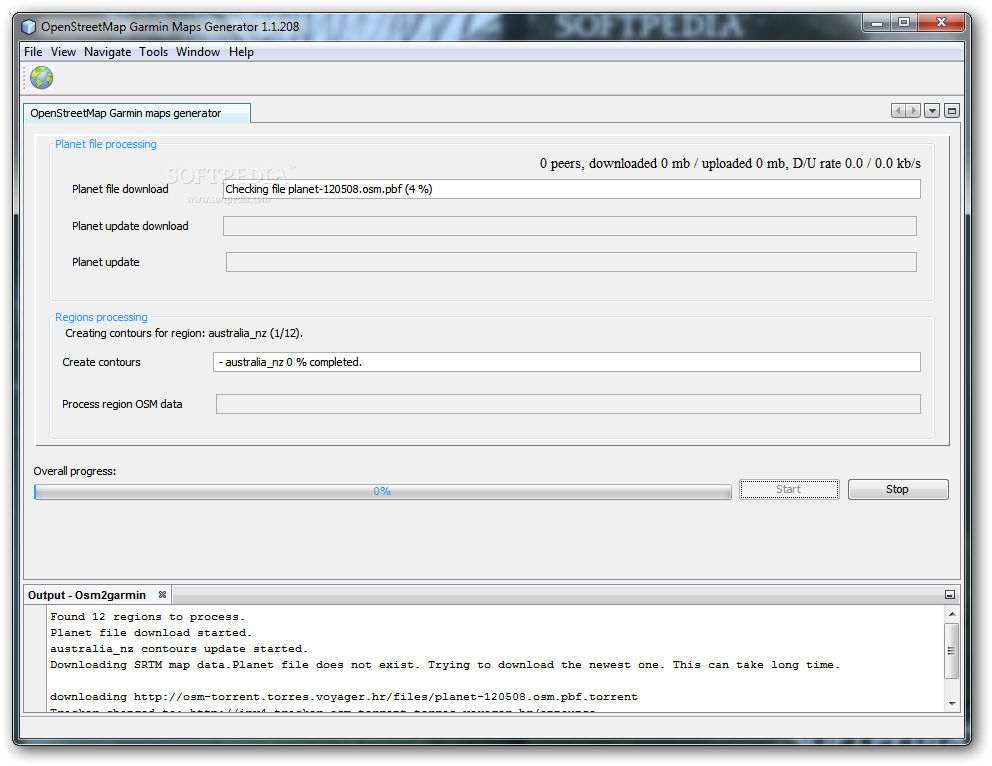Maximize the application window
This screenshot has width=992, height=766.
(904, 23)
